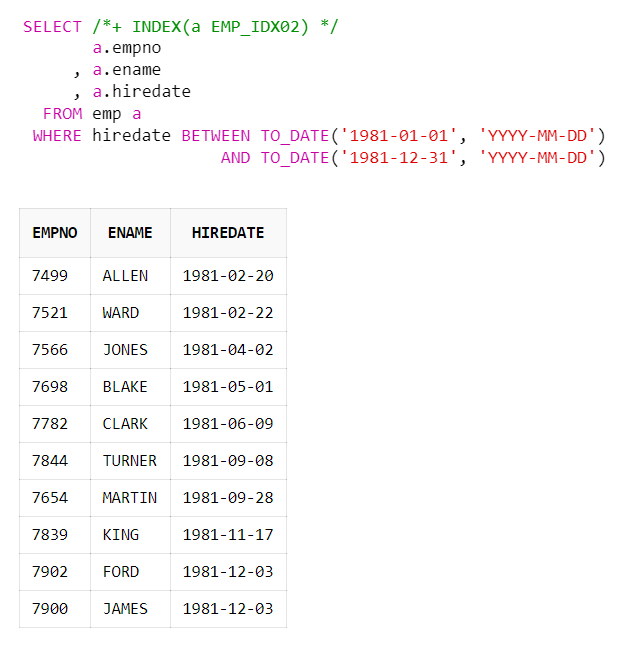Click the HIREDATE column header
This screenshot has height=645, width=631.
click(228, 233)
